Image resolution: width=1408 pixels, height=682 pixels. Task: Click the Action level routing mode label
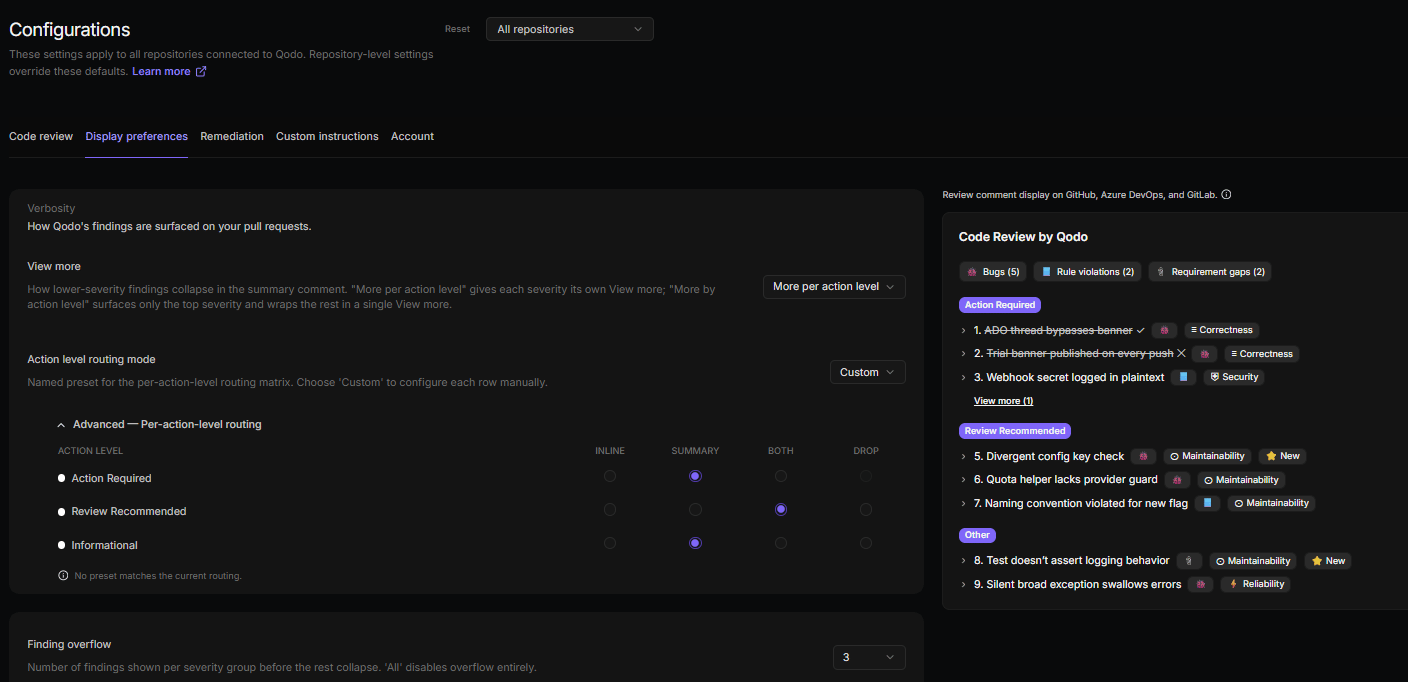point(91,359)
